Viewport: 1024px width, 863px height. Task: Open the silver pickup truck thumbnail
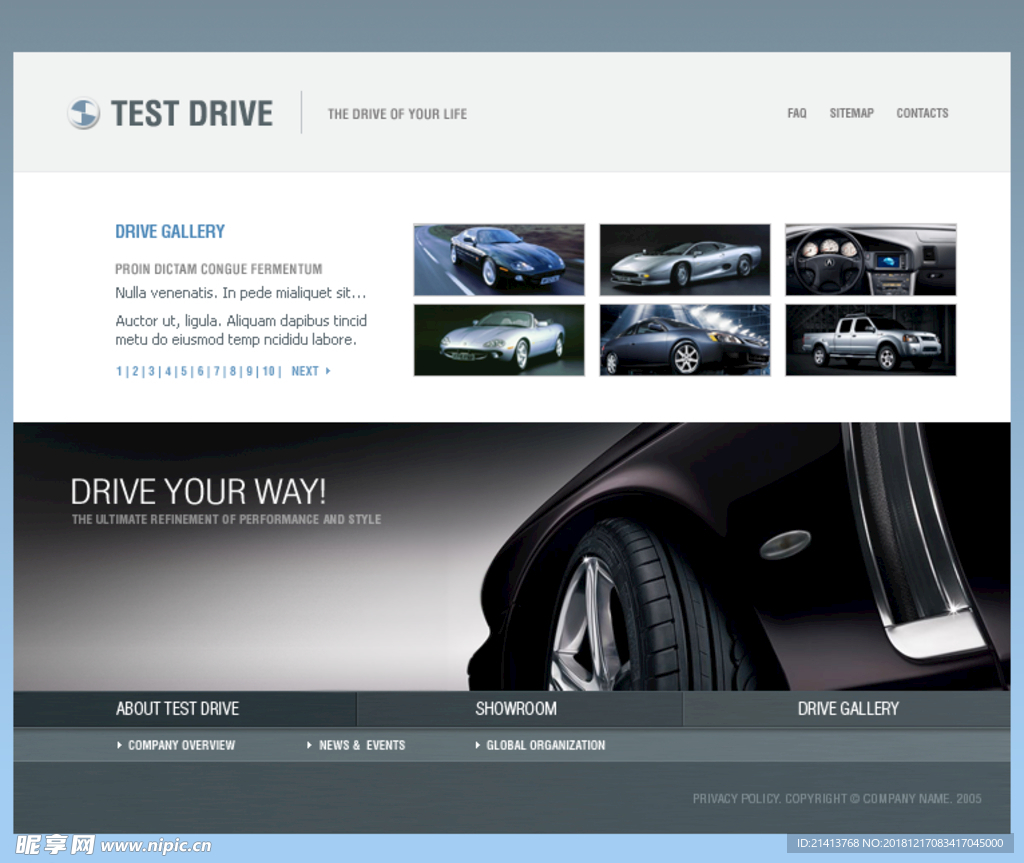coord(870,340)
